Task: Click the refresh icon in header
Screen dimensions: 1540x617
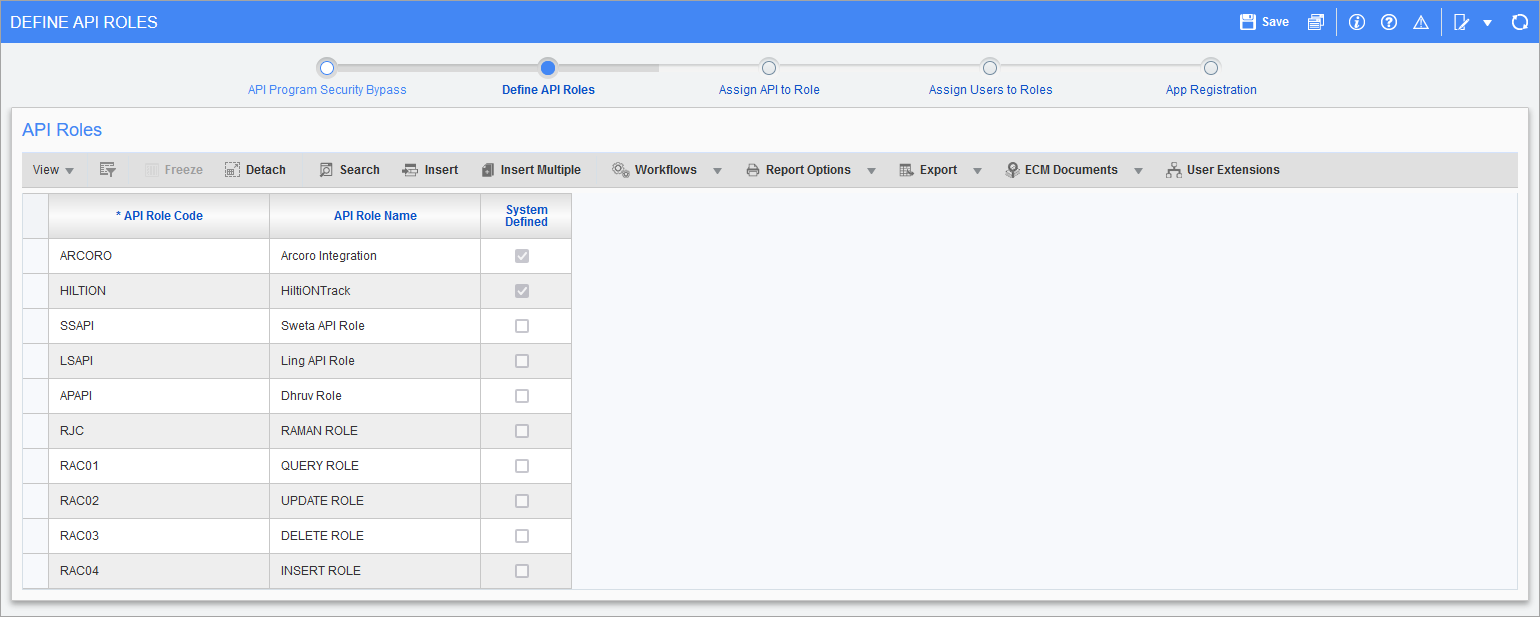Action: (1519, 22)
